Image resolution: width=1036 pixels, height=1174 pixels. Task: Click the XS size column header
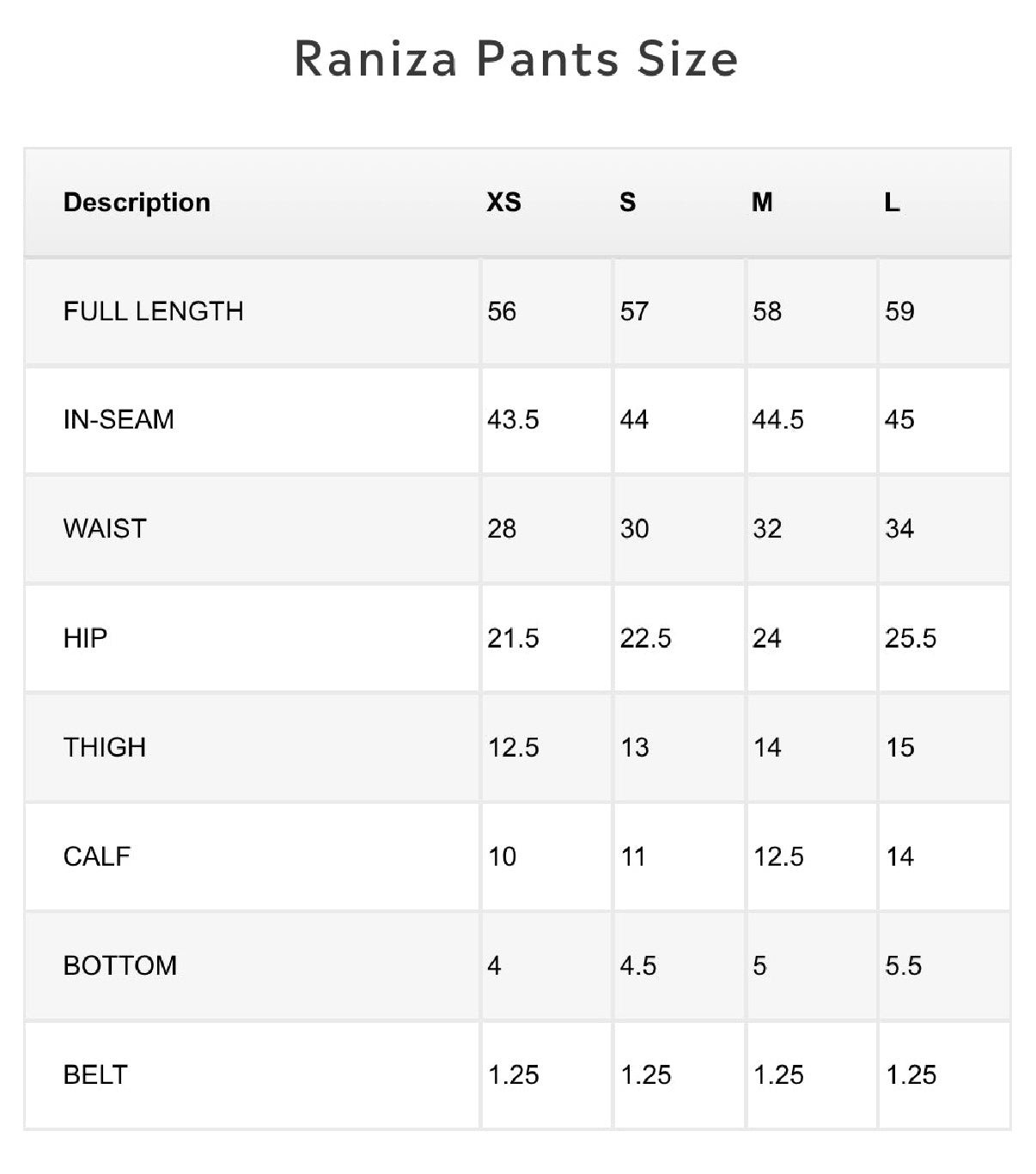503,203
